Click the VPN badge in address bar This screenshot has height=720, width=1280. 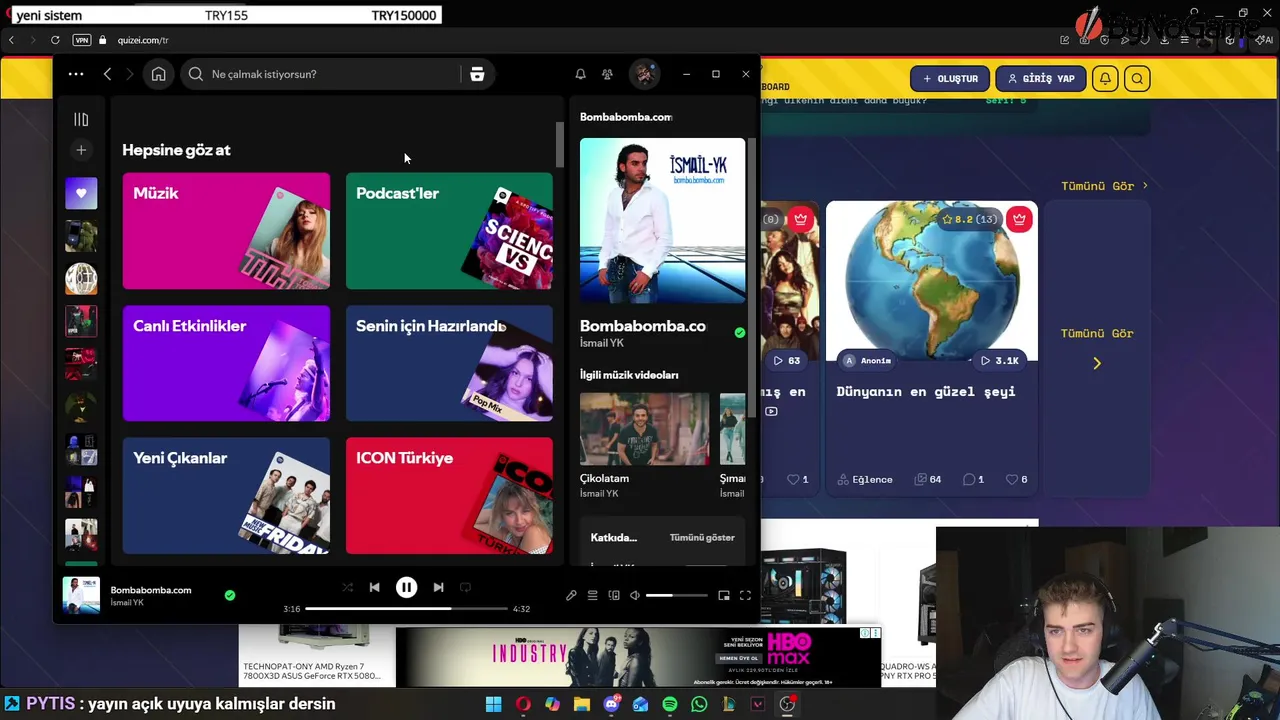(81, 40)
